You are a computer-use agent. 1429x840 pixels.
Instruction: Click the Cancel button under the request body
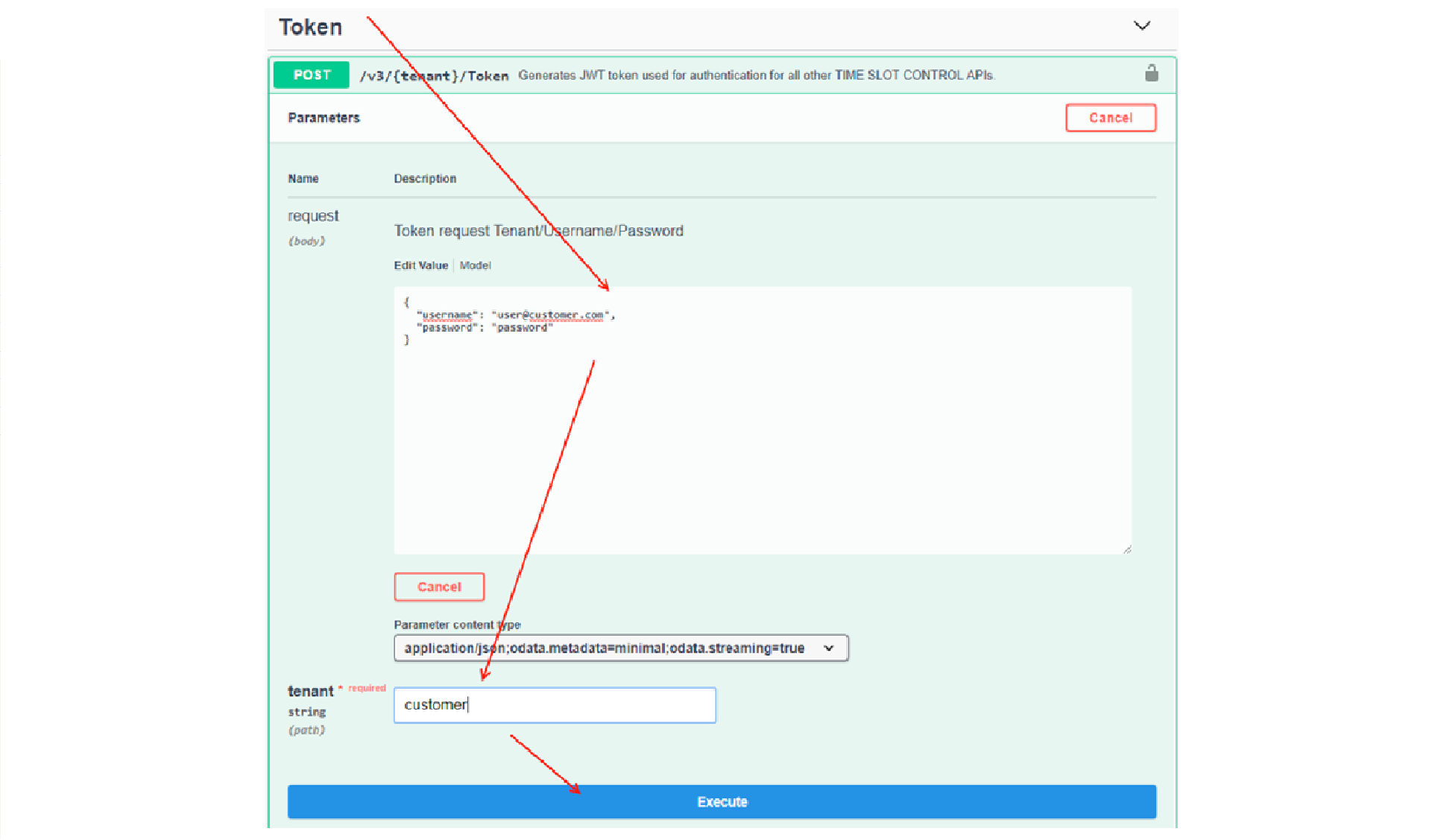tap(439, 587)
